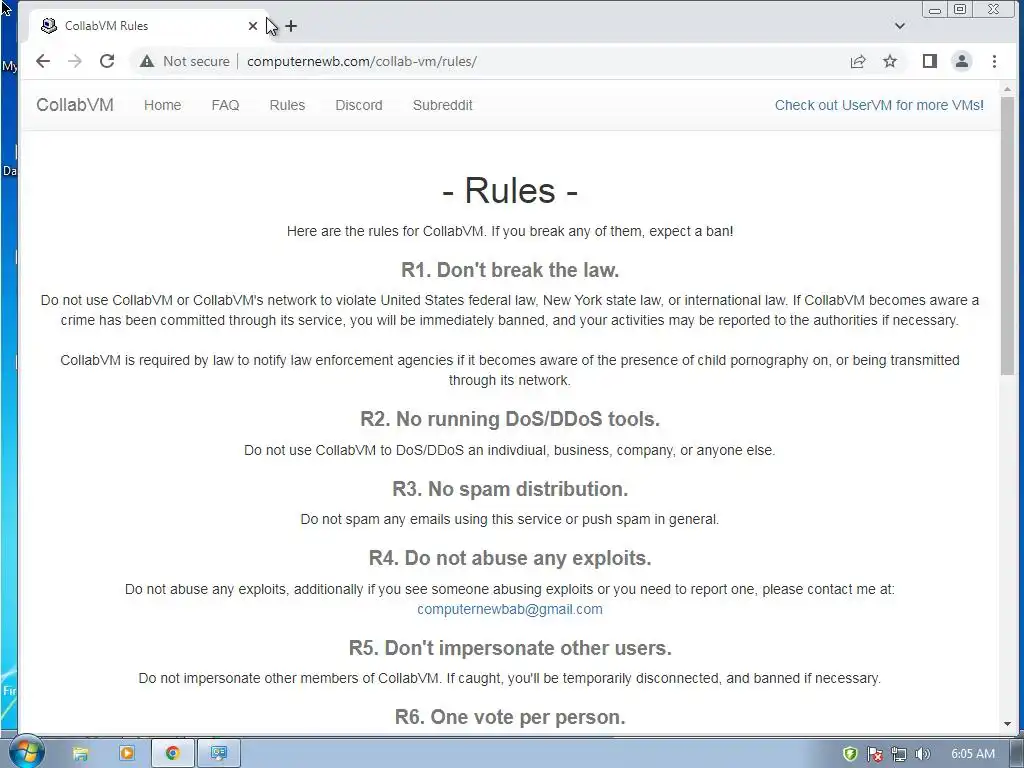Viewport: 1024px width, 768px height.
Task: Open Windows Explorer from the taskbar
Action: click(80, 754)
